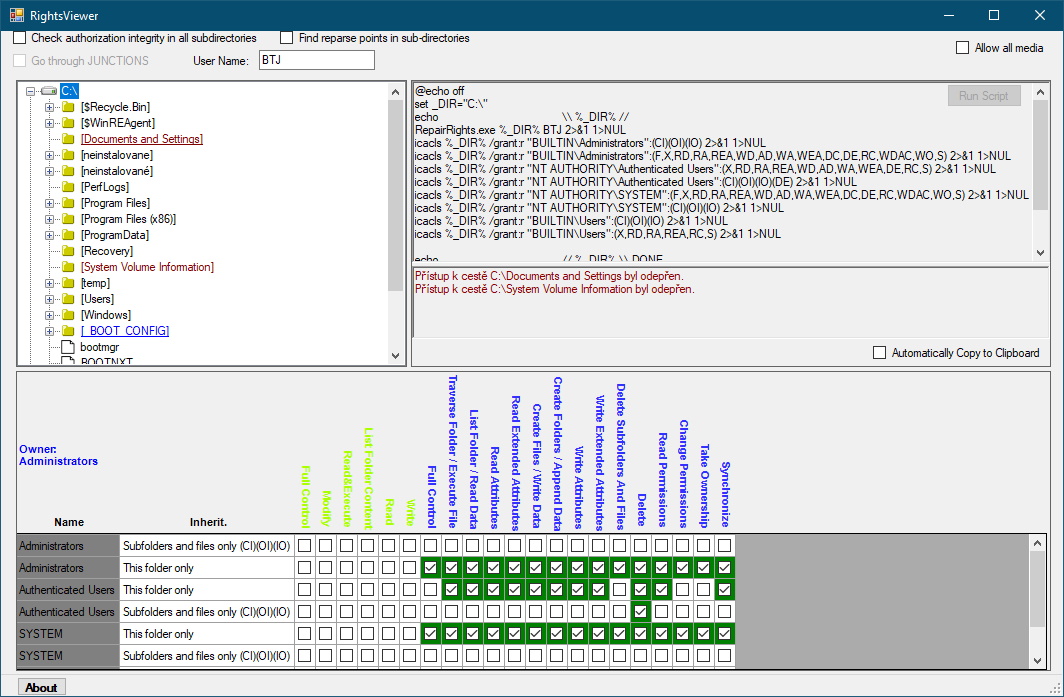Image resolution: width=1064 pixels, height=697 pixels.
Task: Open the _BOOT_CONFIG folder link
Action: 125,331
